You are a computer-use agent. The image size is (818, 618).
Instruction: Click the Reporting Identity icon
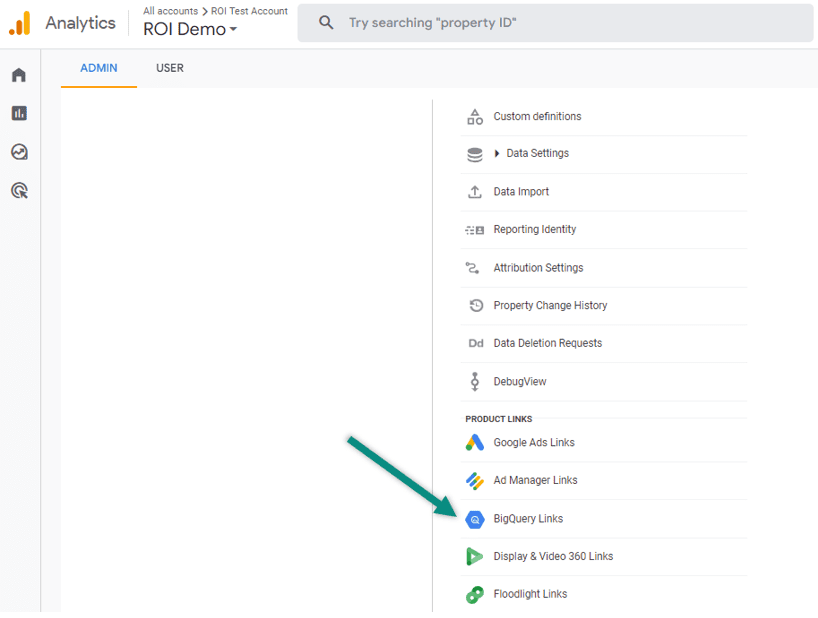(475, 230)
